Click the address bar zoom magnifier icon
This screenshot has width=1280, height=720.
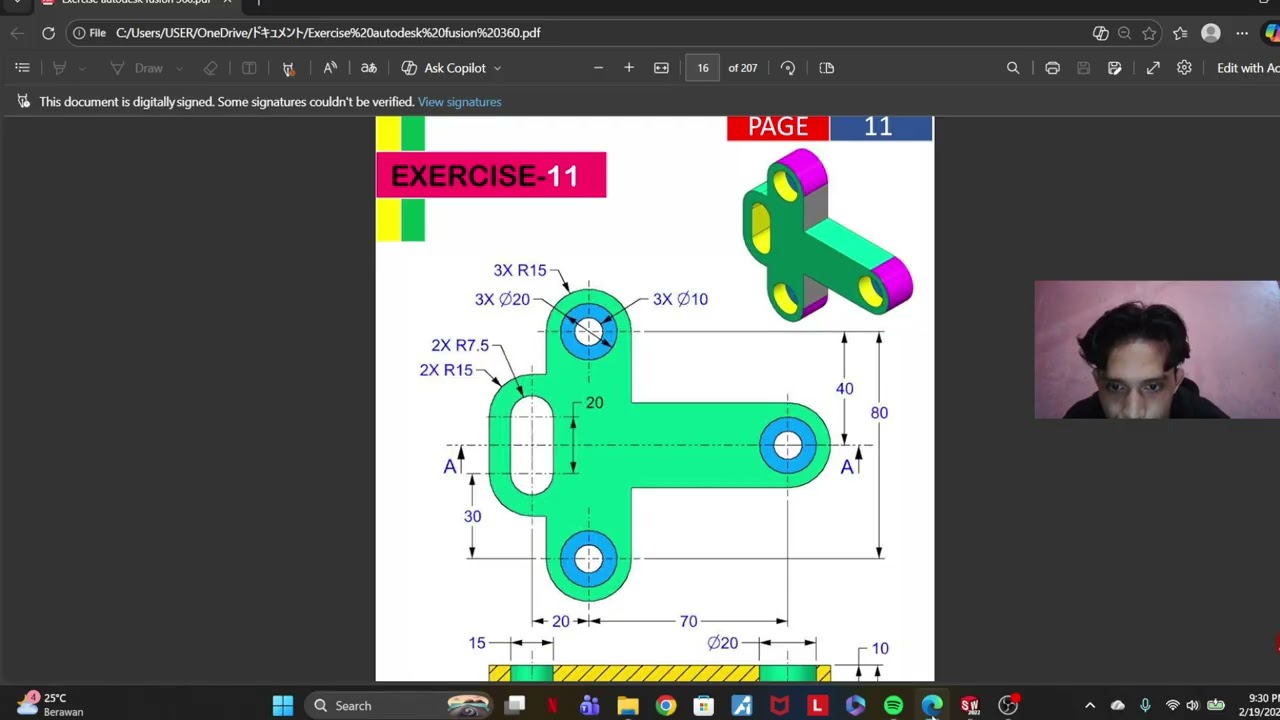tap(1125, 33)
